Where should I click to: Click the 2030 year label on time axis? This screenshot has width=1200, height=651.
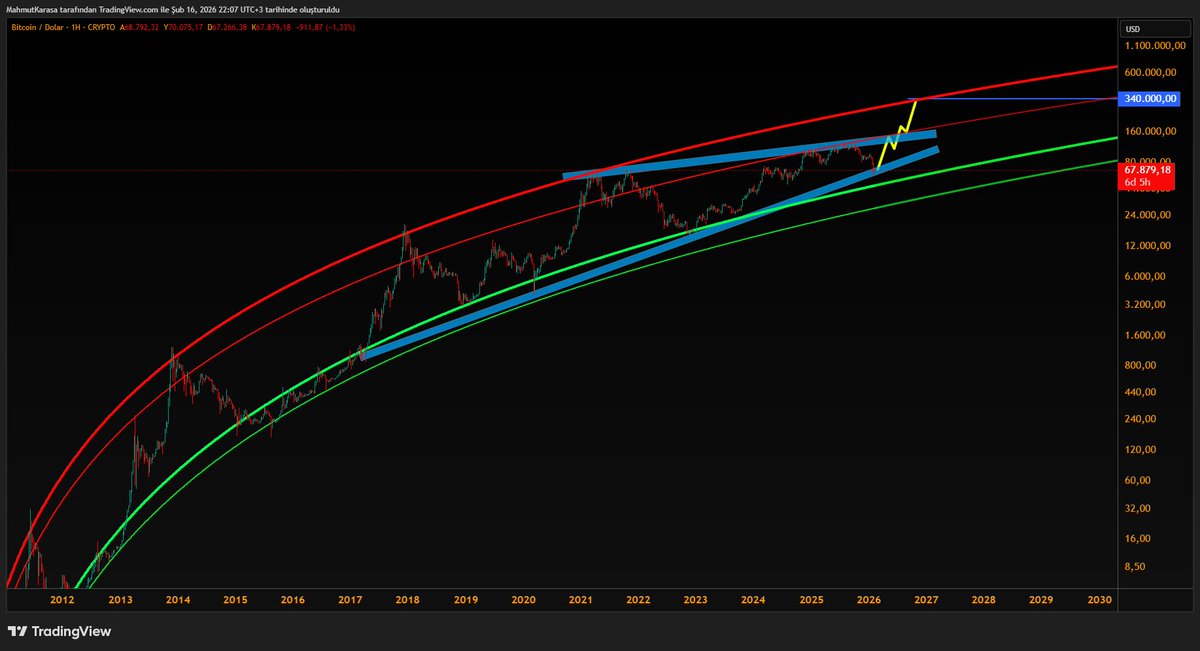click(x=1099, y=600)
